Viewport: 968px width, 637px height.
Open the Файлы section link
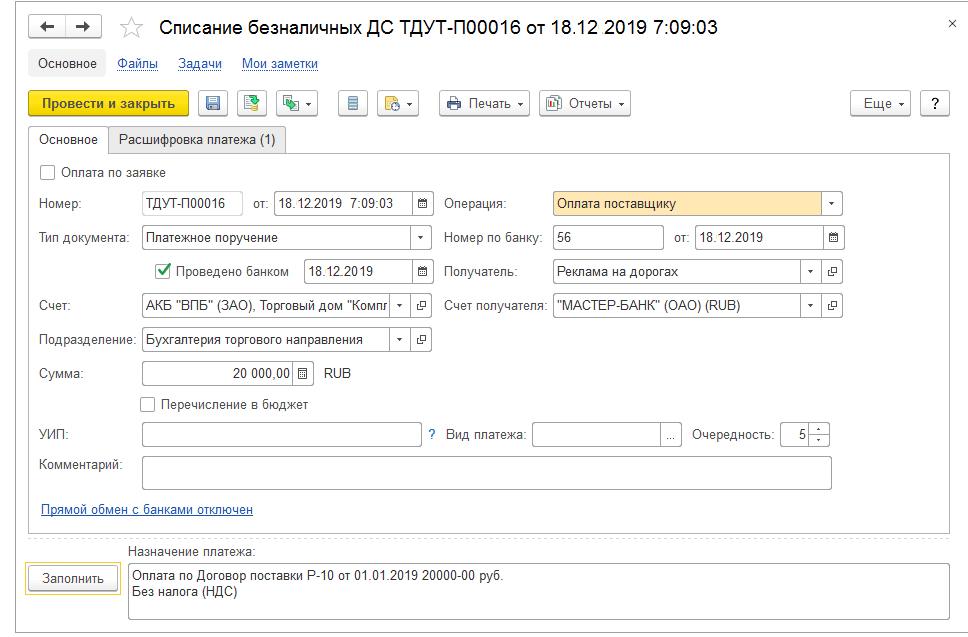(x=137, y=64)
